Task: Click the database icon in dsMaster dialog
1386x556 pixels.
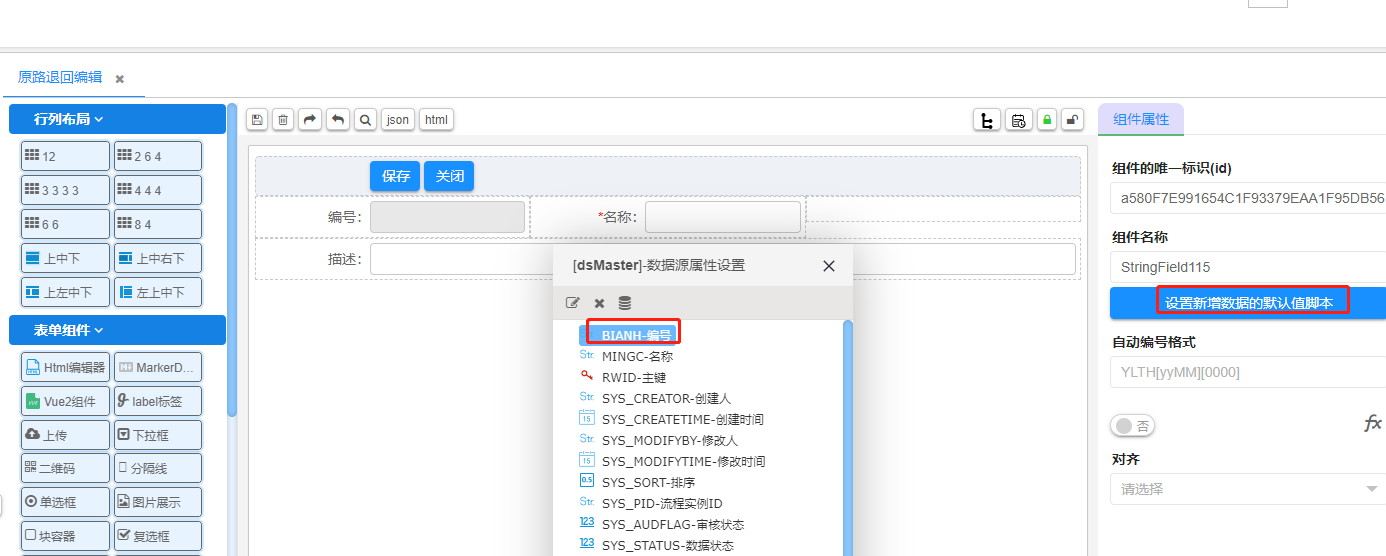Action: [625, 303]
